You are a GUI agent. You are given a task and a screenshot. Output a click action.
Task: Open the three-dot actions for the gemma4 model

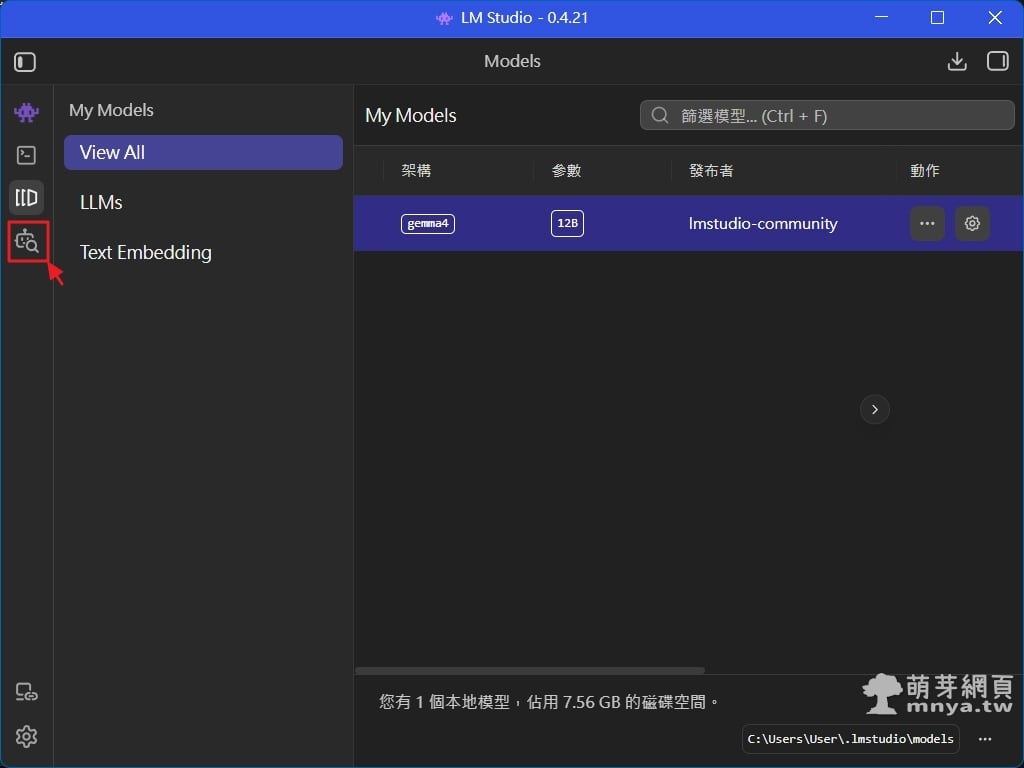[x=927, y=223]
